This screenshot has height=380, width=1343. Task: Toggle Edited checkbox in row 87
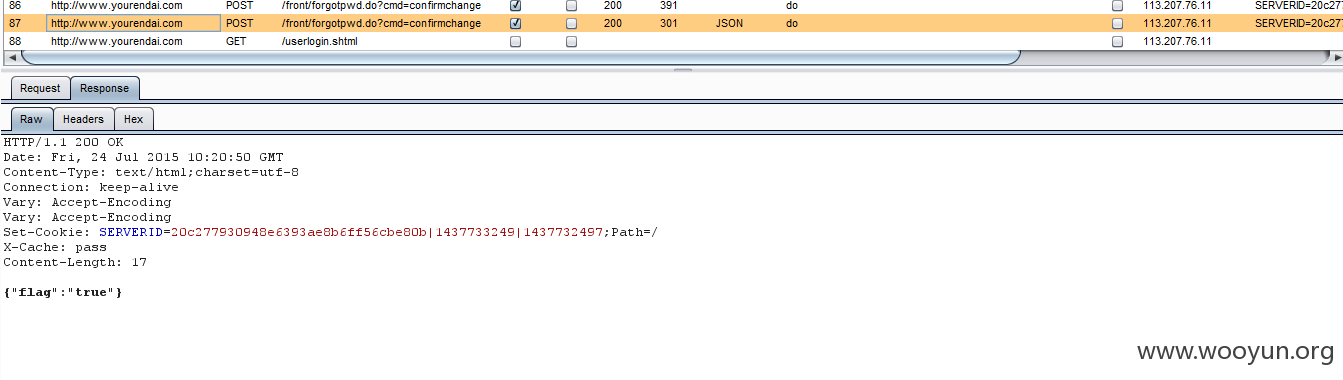coord(571,23)
